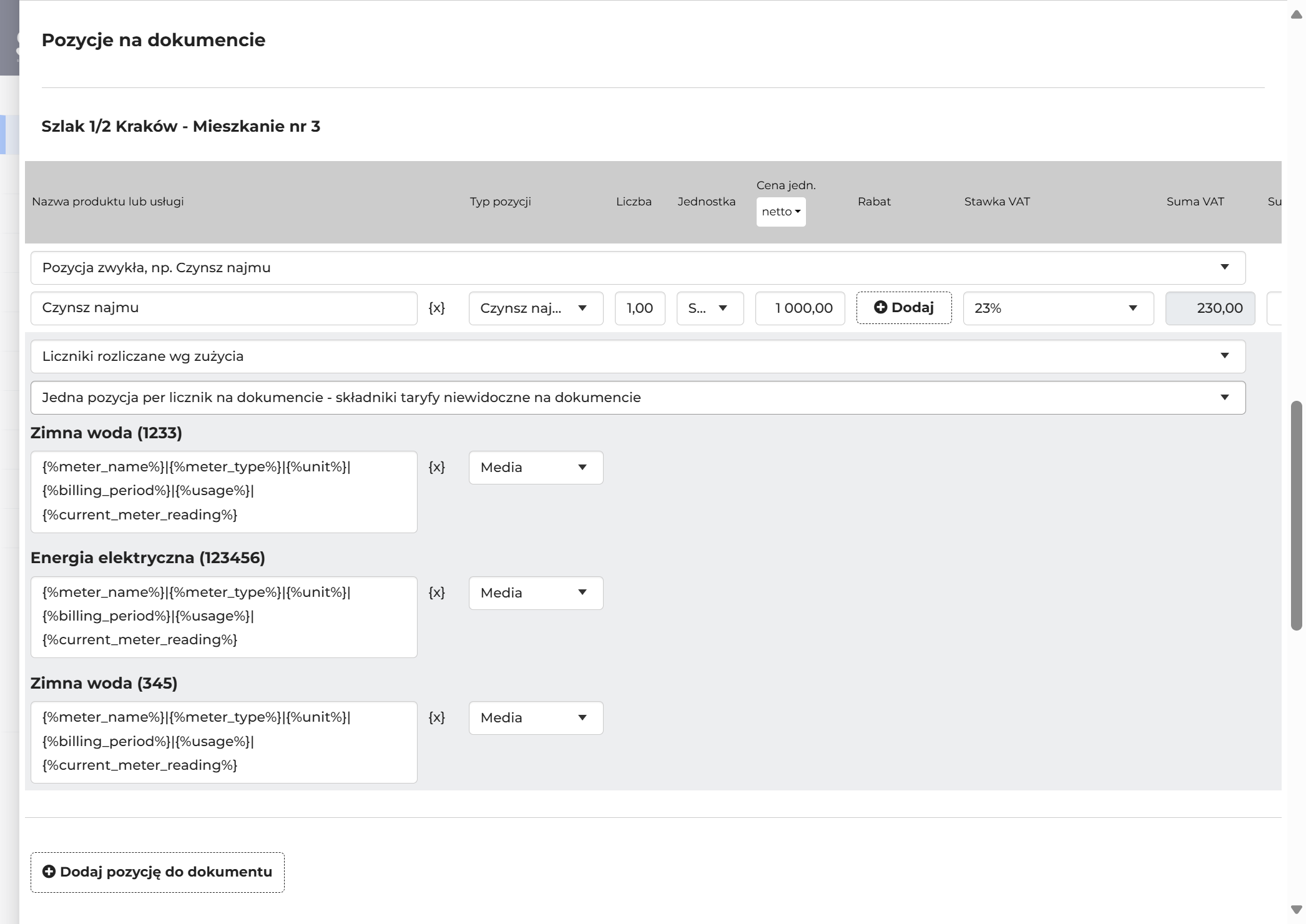Screen dimensions: 1306x924
Task: Open 'Czynsz naj...' position type dropdown
Action: click(x=536, y=308)
